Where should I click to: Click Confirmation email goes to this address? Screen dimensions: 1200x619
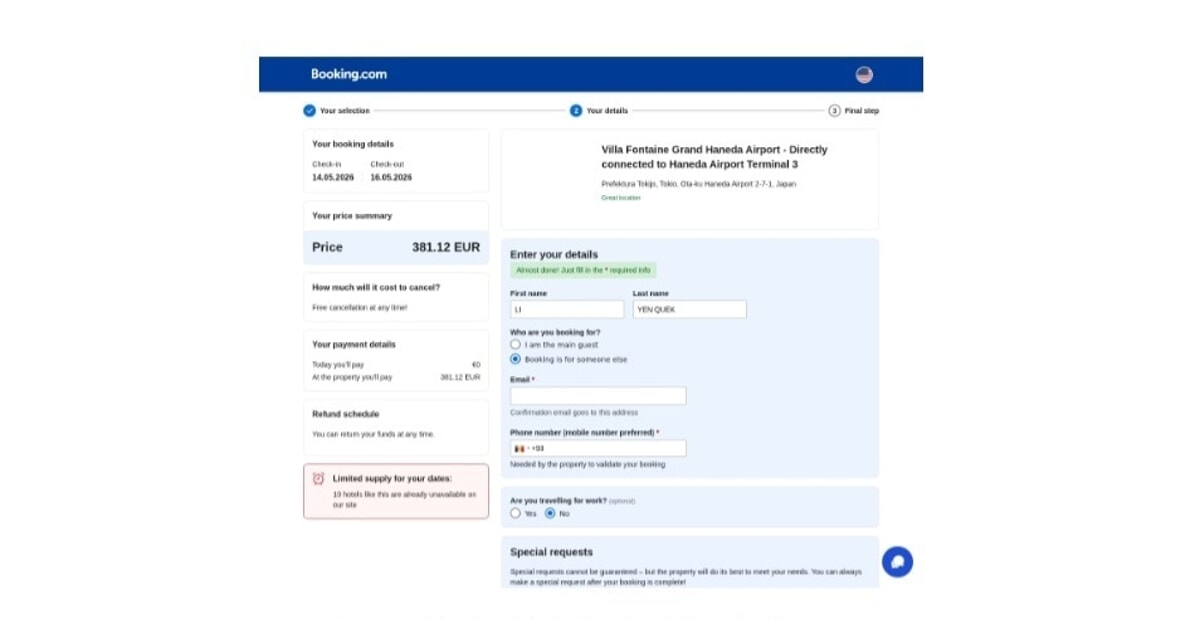574,413
